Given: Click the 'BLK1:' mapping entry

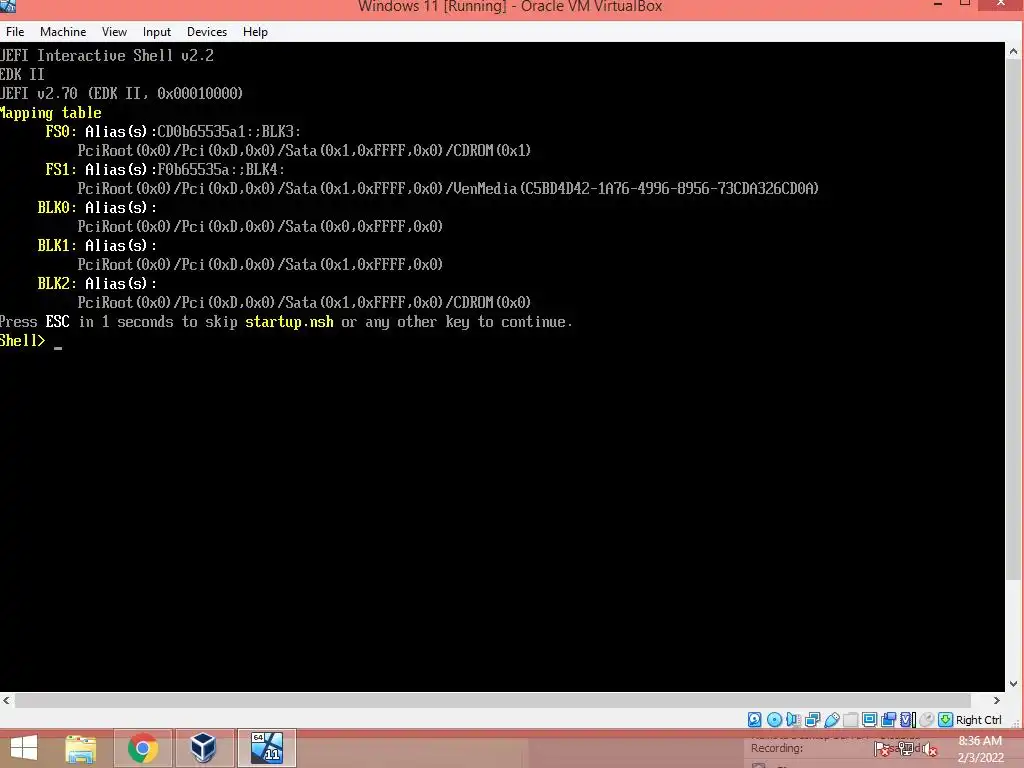Looking at the screenshot, I should tap(57, 245).
